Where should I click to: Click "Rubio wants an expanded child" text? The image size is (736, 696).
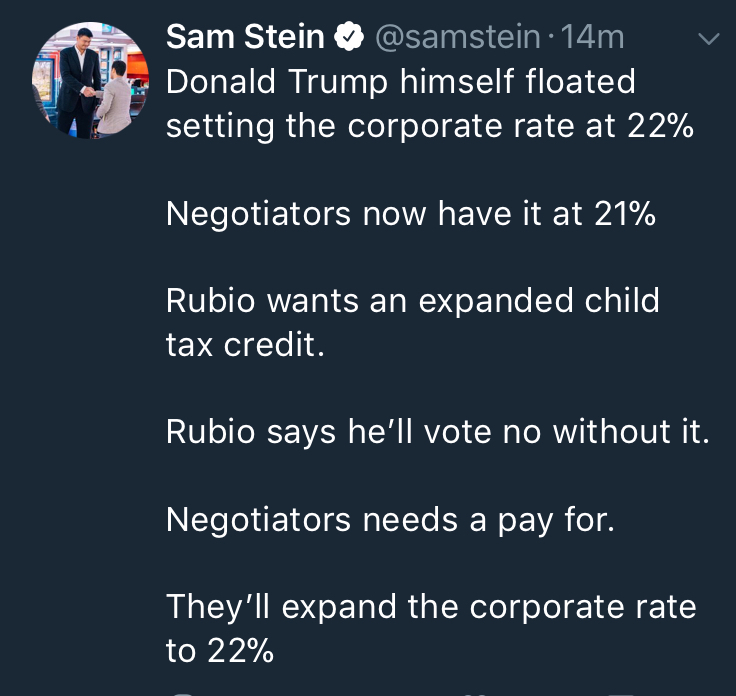[412, 300]
